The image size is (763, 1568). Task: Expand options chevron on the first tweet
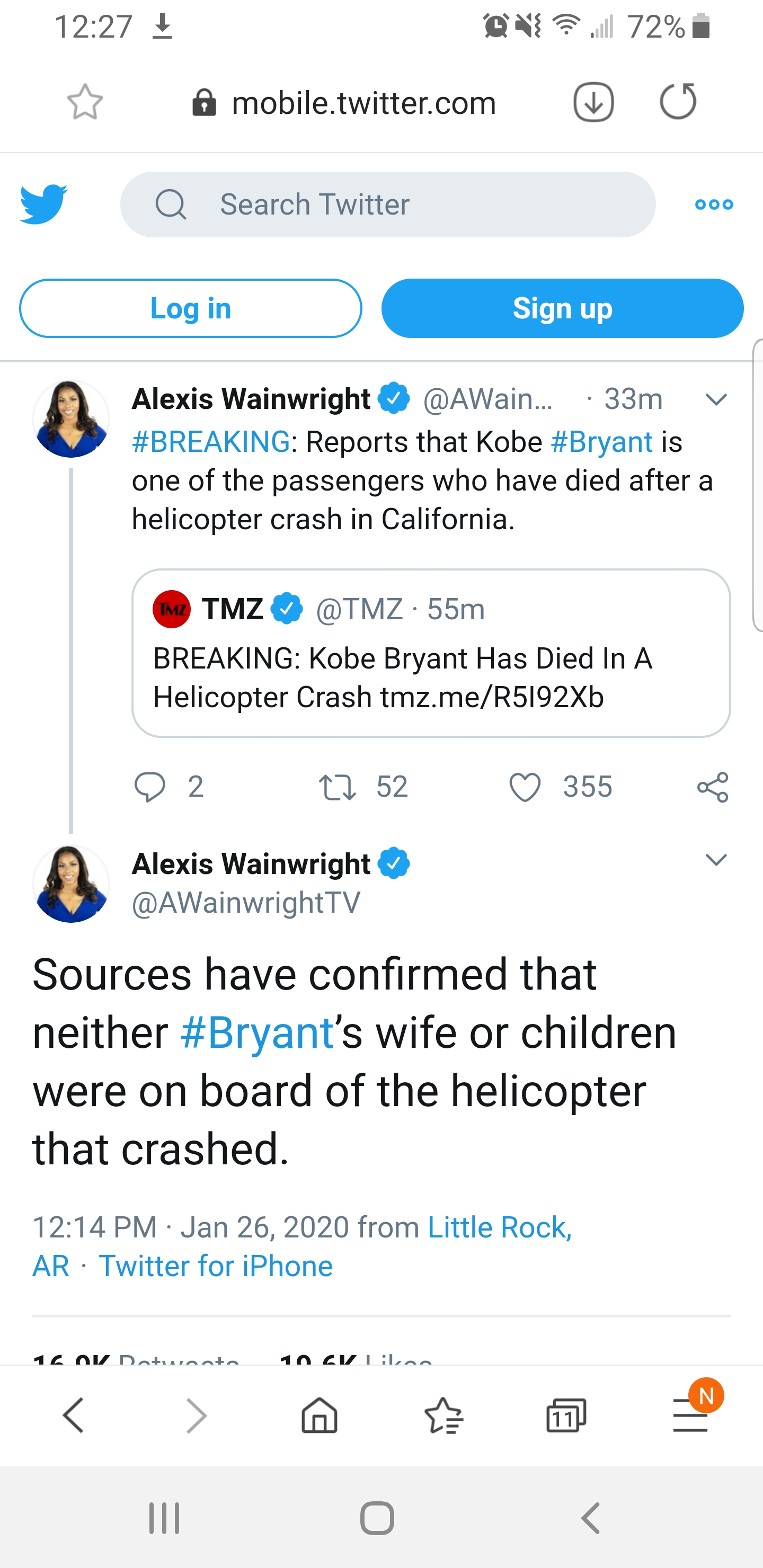tap(716, 399)
